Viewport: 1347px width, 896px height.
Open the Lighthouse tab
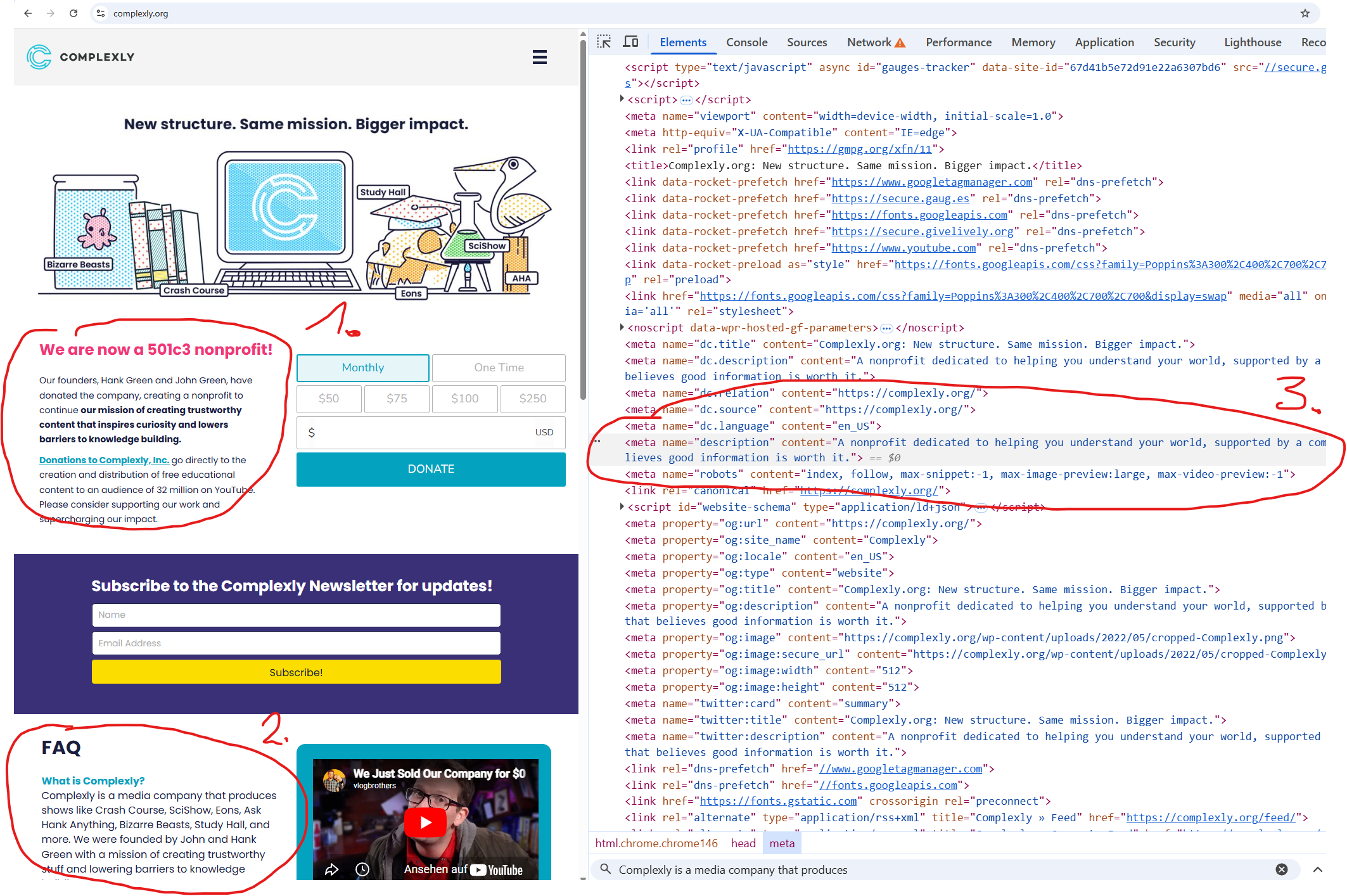(x=1253, y=42)
